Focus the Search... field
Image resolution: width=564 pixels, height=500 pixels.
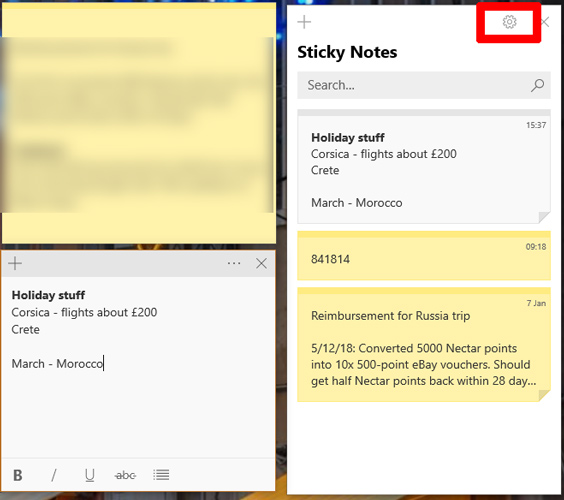[424, 85]
